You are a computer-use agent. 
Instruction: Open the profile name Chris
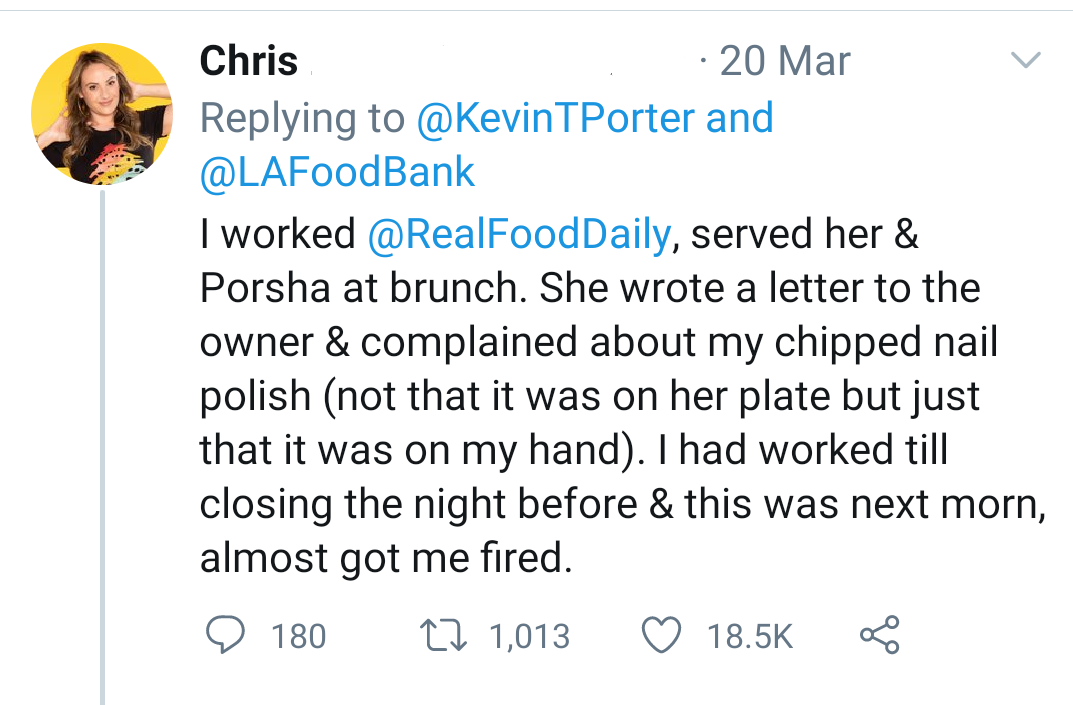pyautogui.click(x=249, y=62)
